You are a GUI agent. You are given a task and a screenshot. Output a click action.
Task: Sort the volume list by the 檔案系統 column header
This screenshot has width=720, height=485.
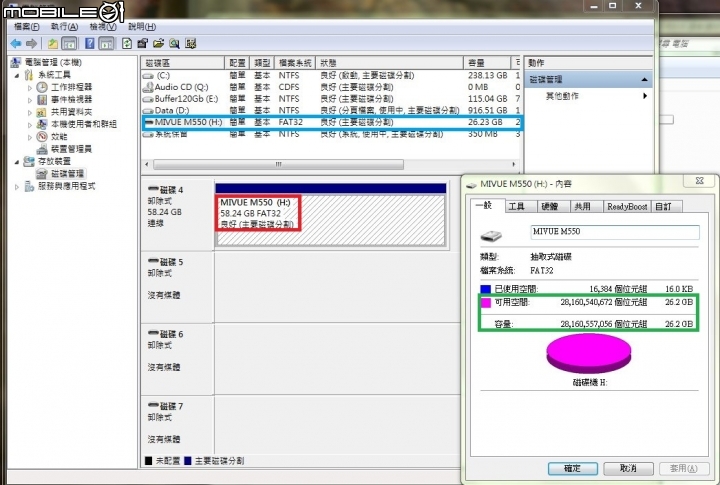point(295,63)
